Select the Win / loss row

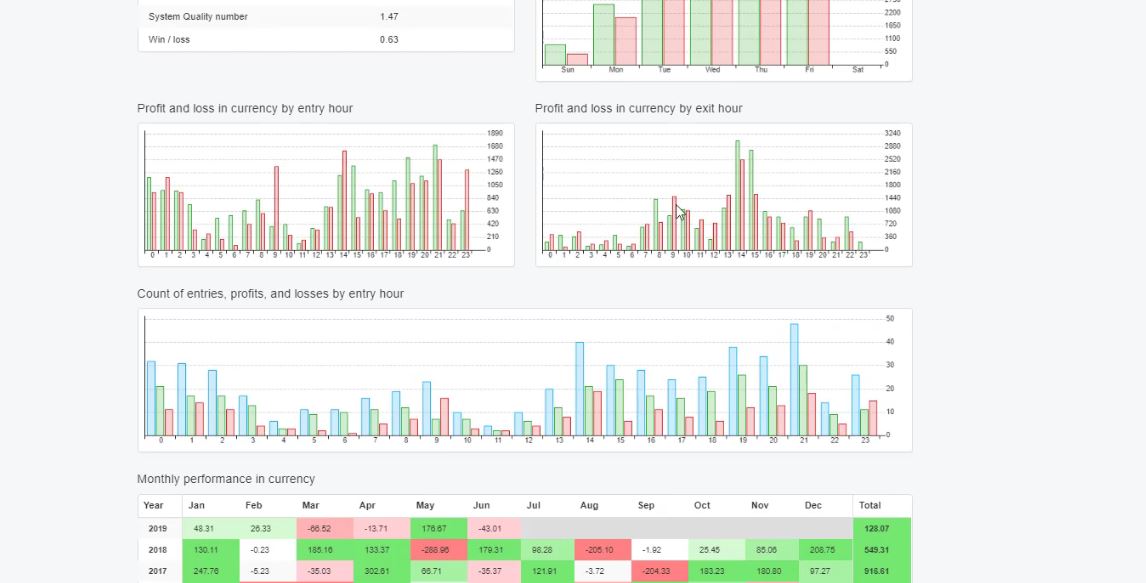[326, 40]
